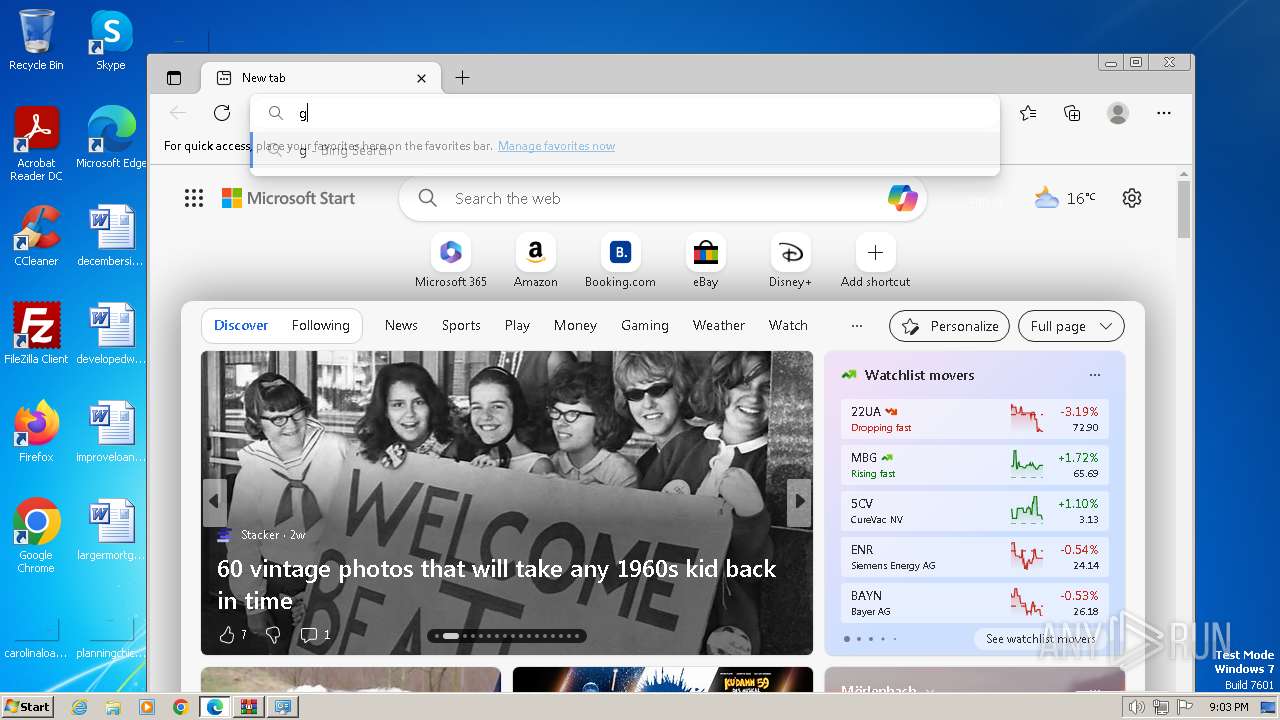
Task: Open the Money category
Action: [575, 325]
